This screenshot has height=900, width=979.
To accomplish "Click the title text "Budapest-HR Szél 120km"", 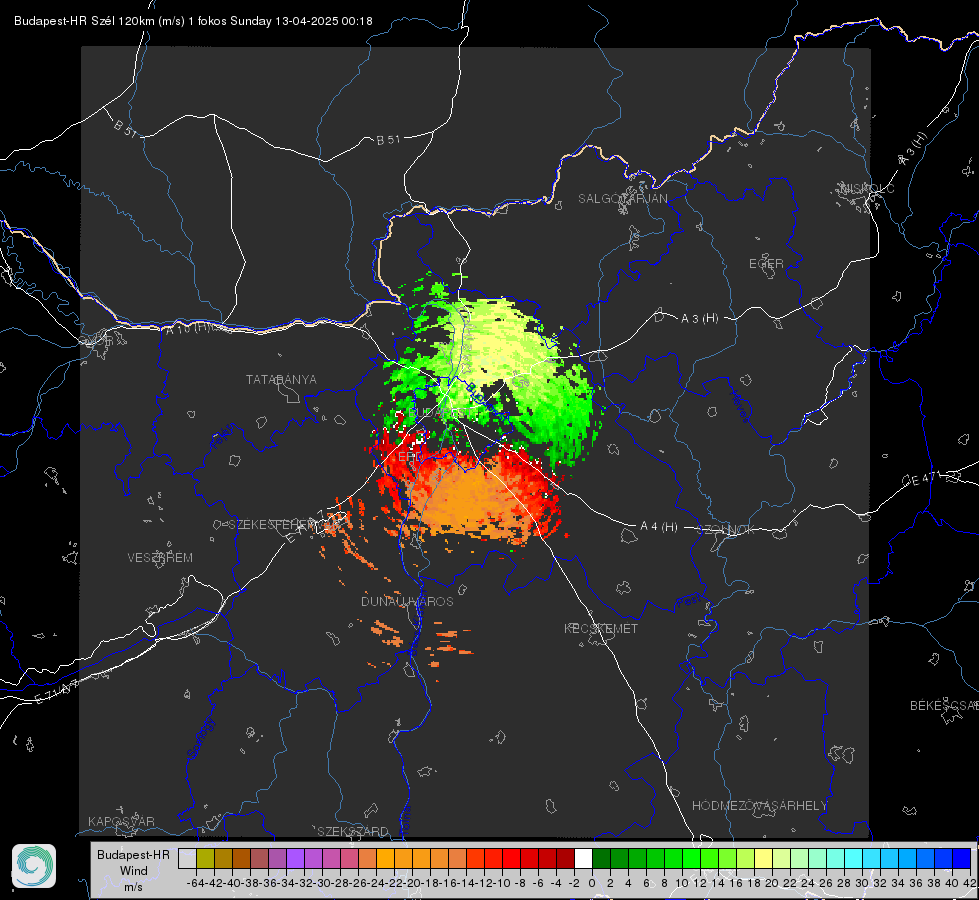I will [x=84, y=21].
